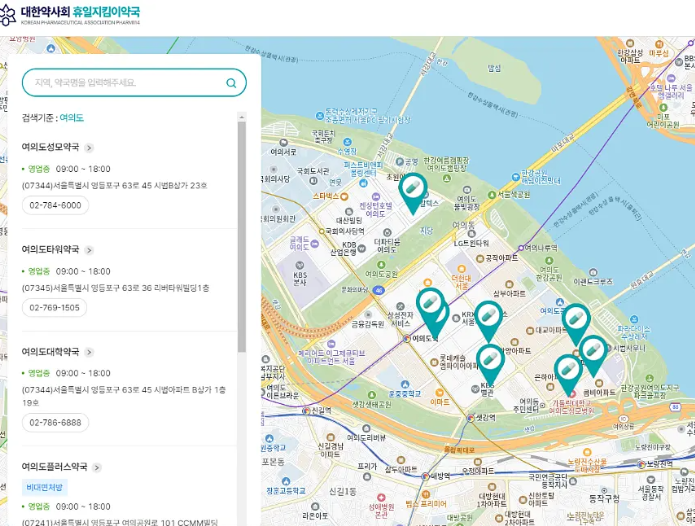
Task: Call 02-786-6888 phone button
Action: click(55, 422)
